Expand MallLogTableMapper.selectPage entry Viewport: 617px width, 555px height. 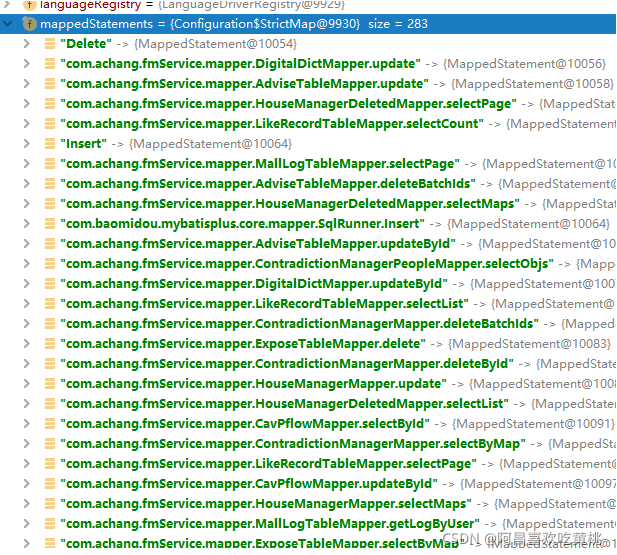click(x=27, y=163)
